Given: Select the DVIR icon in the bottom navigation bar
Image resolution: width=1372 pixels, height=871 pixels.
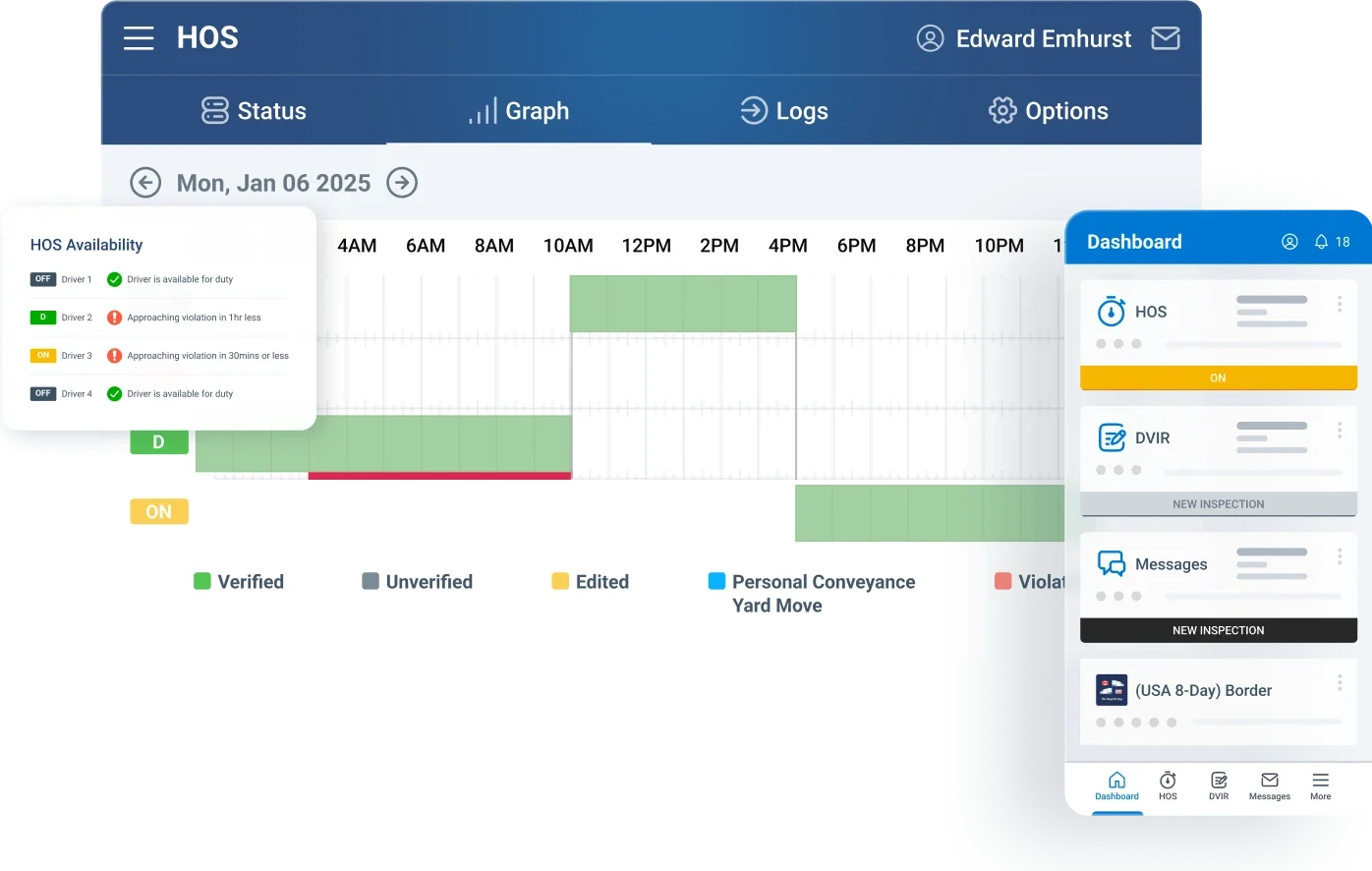Looking at the screenshot, I should tap(1218, 785).
